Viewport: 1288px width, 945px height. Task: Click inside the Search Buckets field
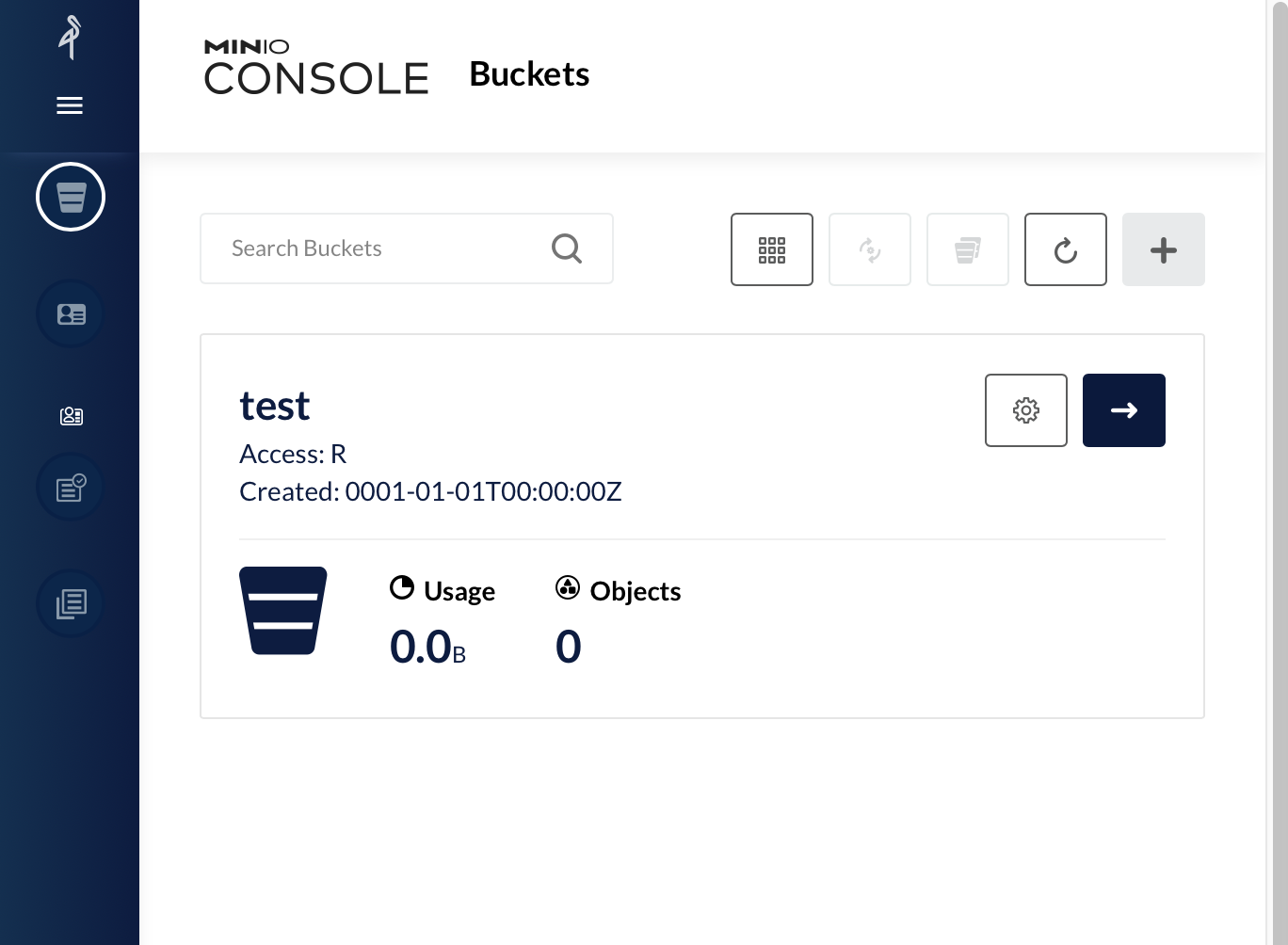point(407,248)
